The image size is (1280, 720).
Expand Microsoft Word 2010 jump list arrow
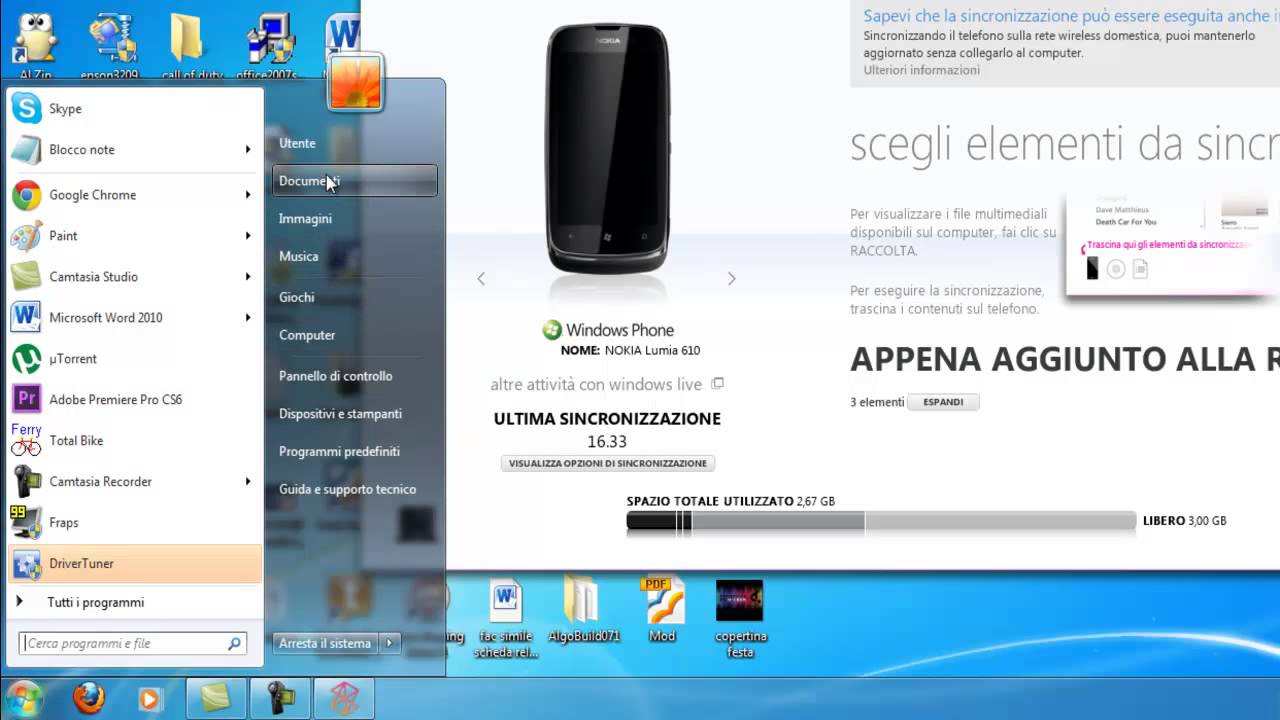point(247,318)
